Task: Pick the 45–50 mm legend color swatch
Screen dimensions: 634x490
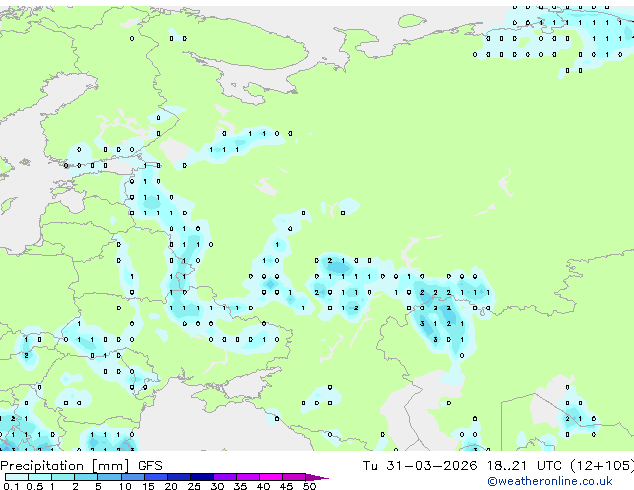Action: pyautogui.click(x=294, y=477)
